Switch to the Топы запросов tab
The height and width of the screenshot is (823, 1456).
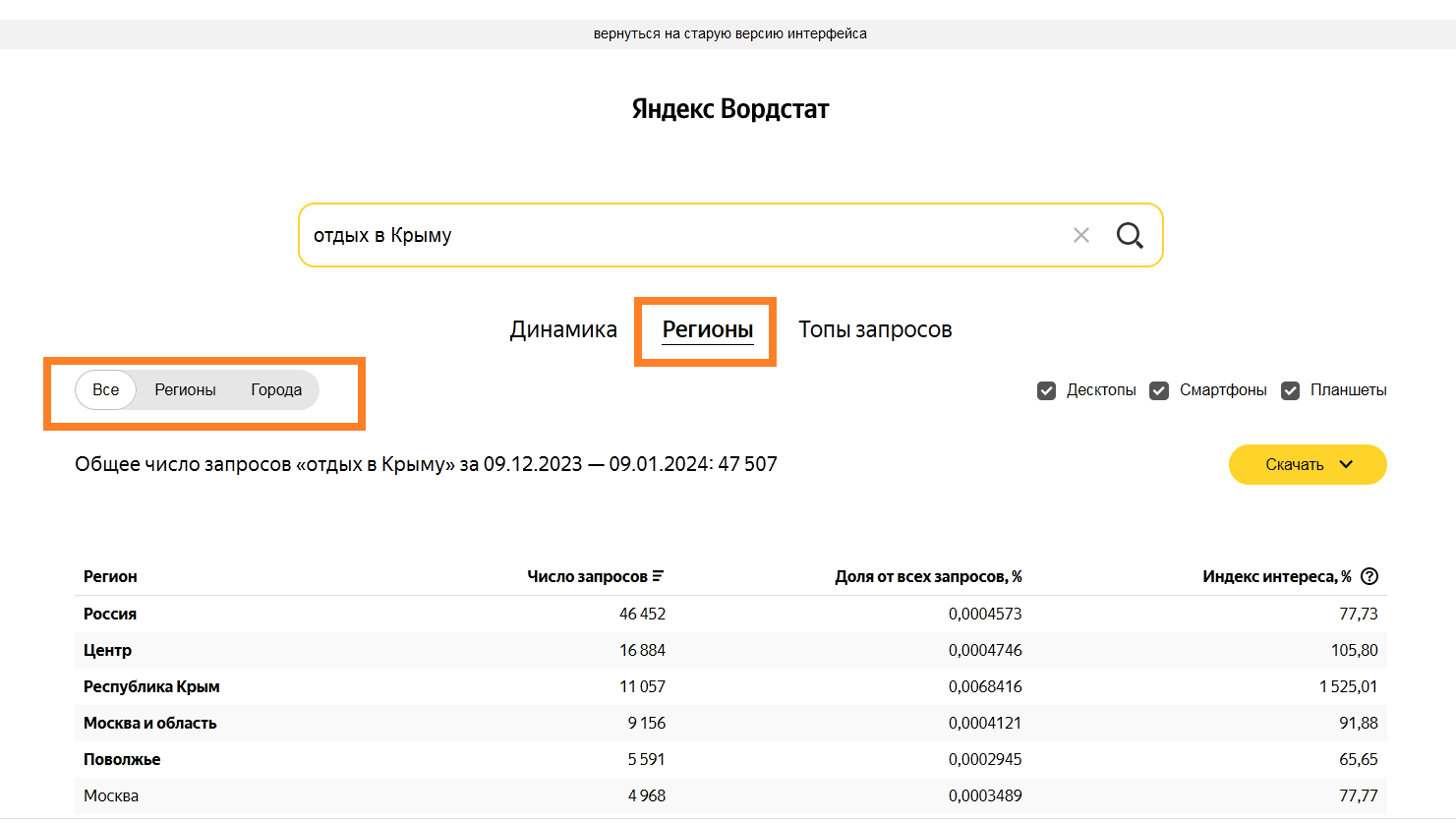pyautogui.click(x=875, y=329)
